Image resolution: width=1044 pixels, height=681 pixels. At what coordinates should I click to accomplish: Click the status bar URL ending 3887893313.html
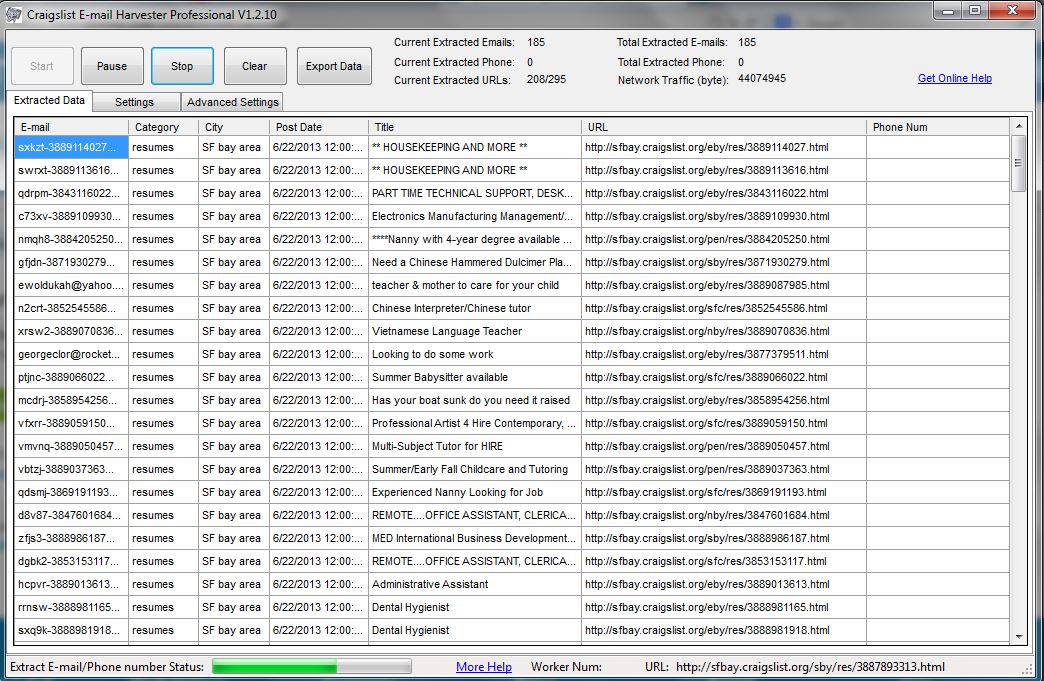tap(810, 666)
